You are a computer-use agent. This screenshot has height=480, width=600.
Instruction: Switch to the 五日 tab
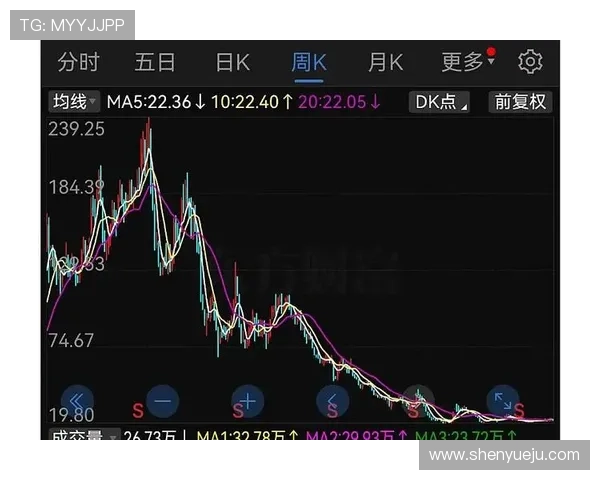(155, 62)
